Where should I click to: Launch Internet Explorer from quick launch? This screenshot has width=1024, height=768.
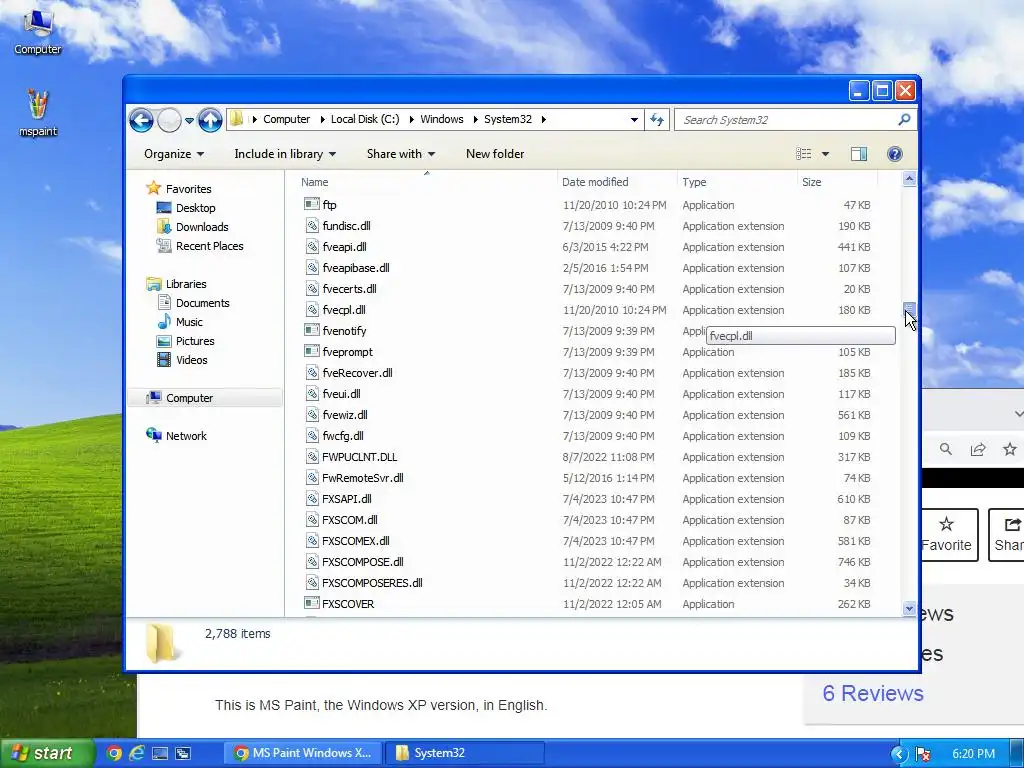point(136,753)
